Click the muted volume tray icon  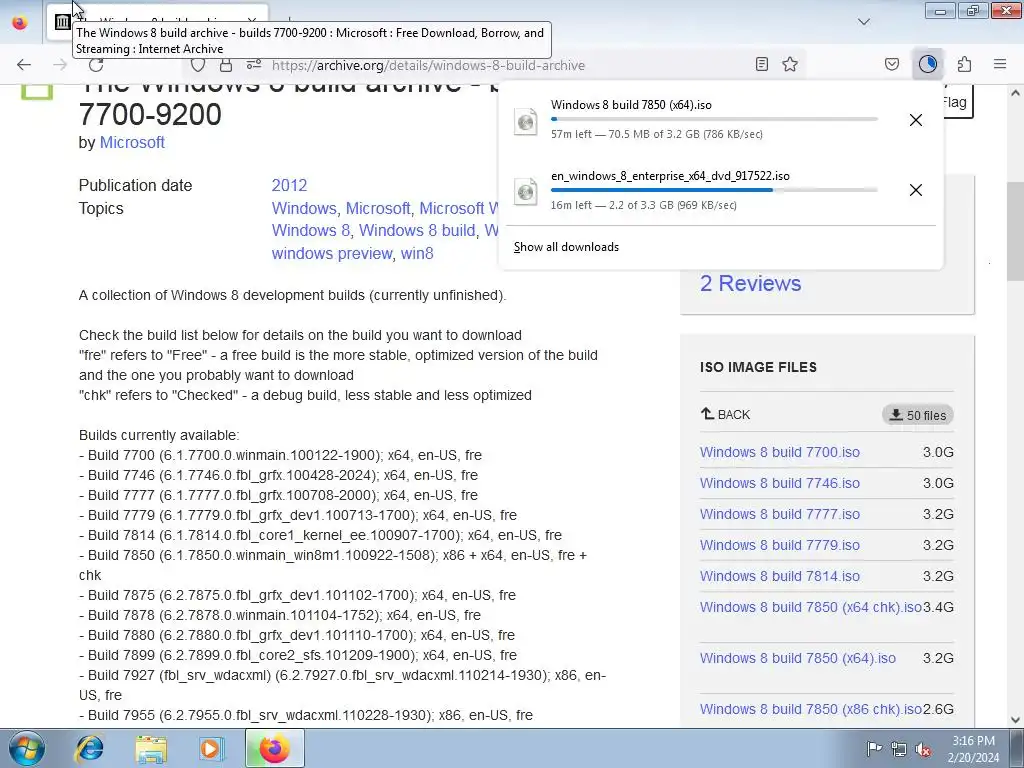pyautogui.click(x=923, y=749)
